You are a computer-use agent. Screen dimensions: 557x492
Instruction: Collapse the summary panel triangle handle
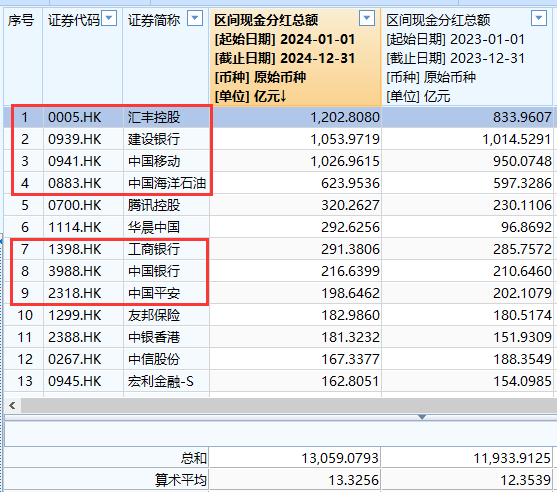click(x=422, y=417)
